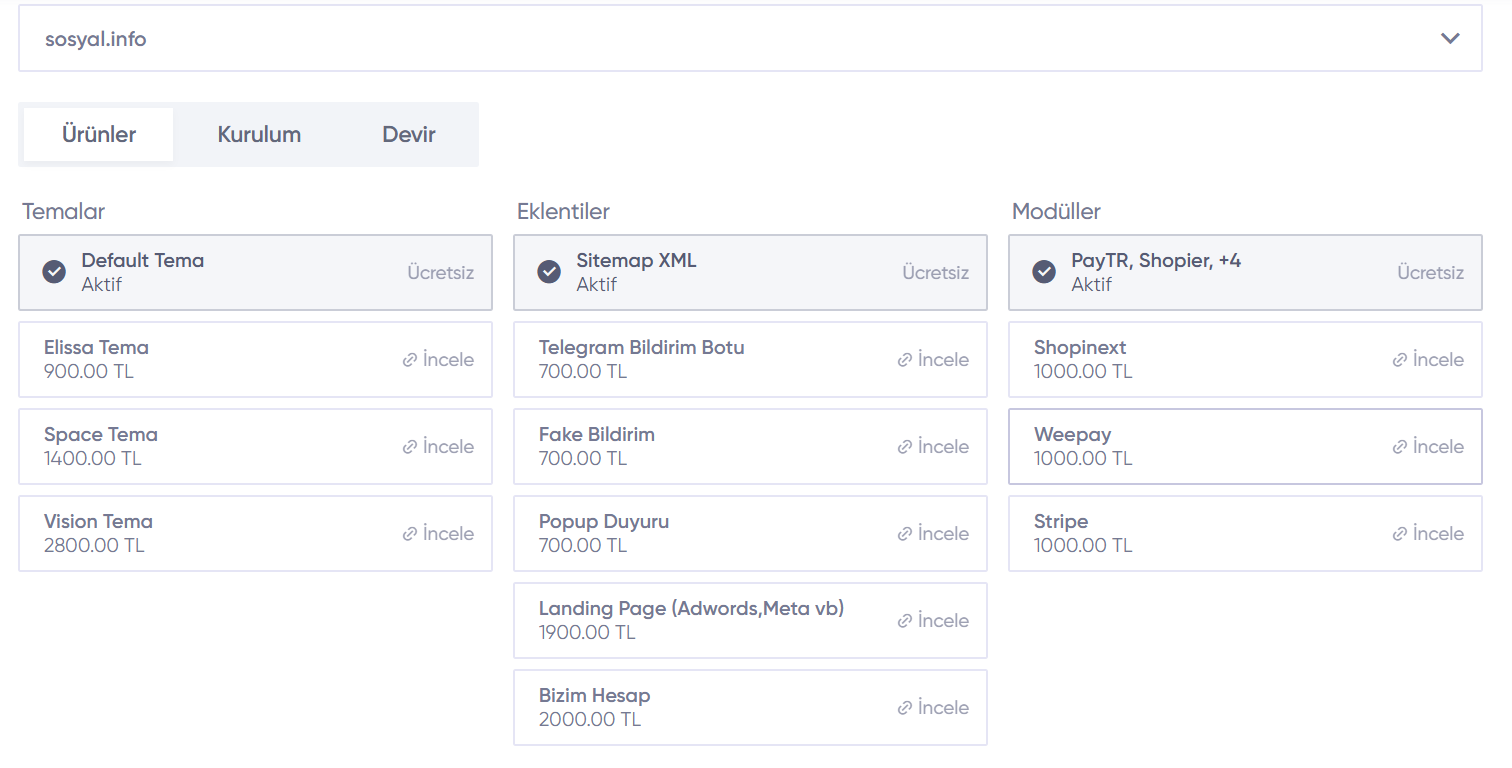Switch to the Ürünler tab
Image resolution: width=1512 pixels, height=768 pixels.
click(x=99, y=134)
